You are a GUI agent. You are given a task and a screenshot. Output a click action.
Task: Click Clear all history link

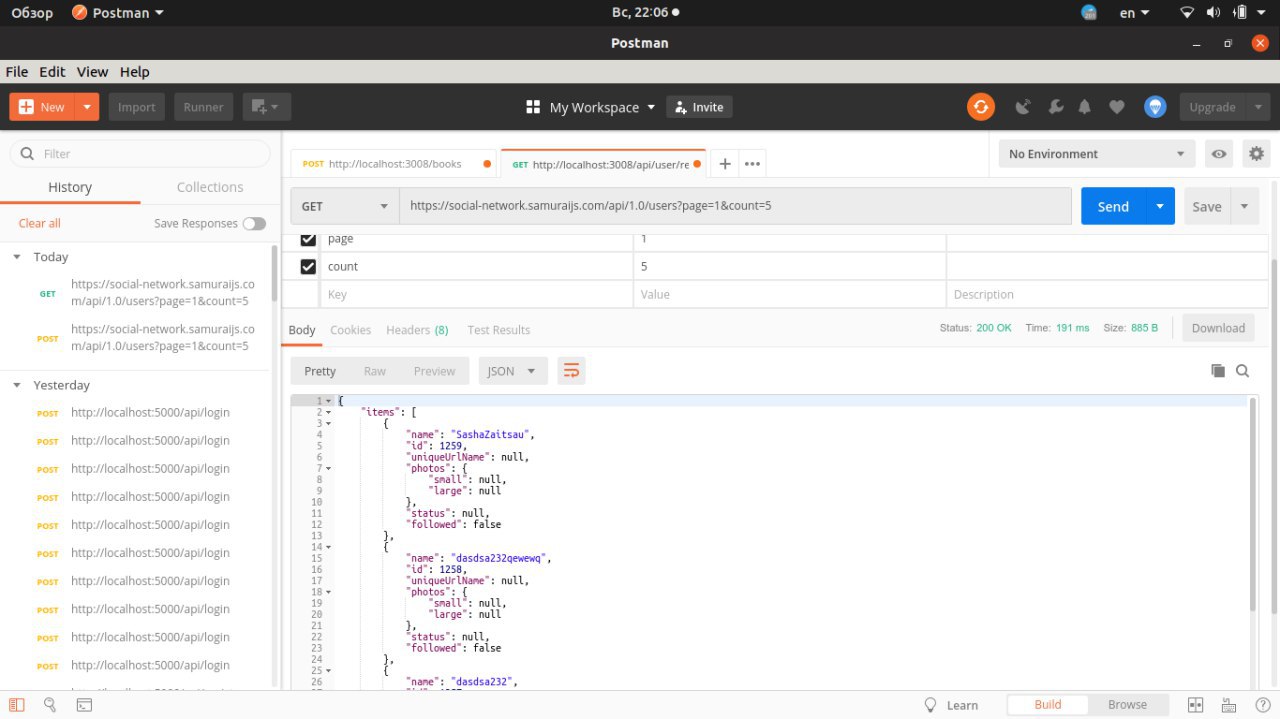(39, 224)
